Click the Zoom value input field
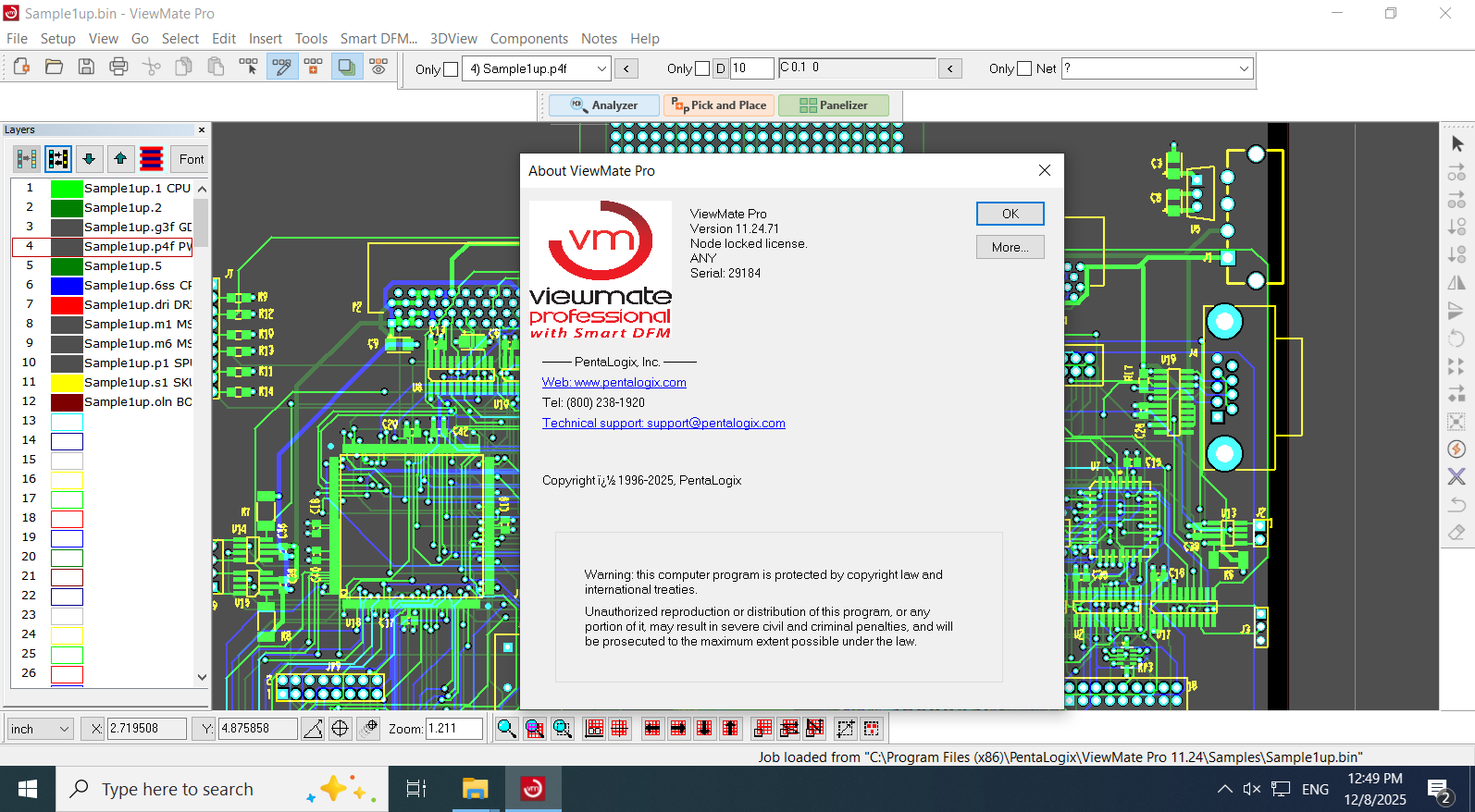 454,729
